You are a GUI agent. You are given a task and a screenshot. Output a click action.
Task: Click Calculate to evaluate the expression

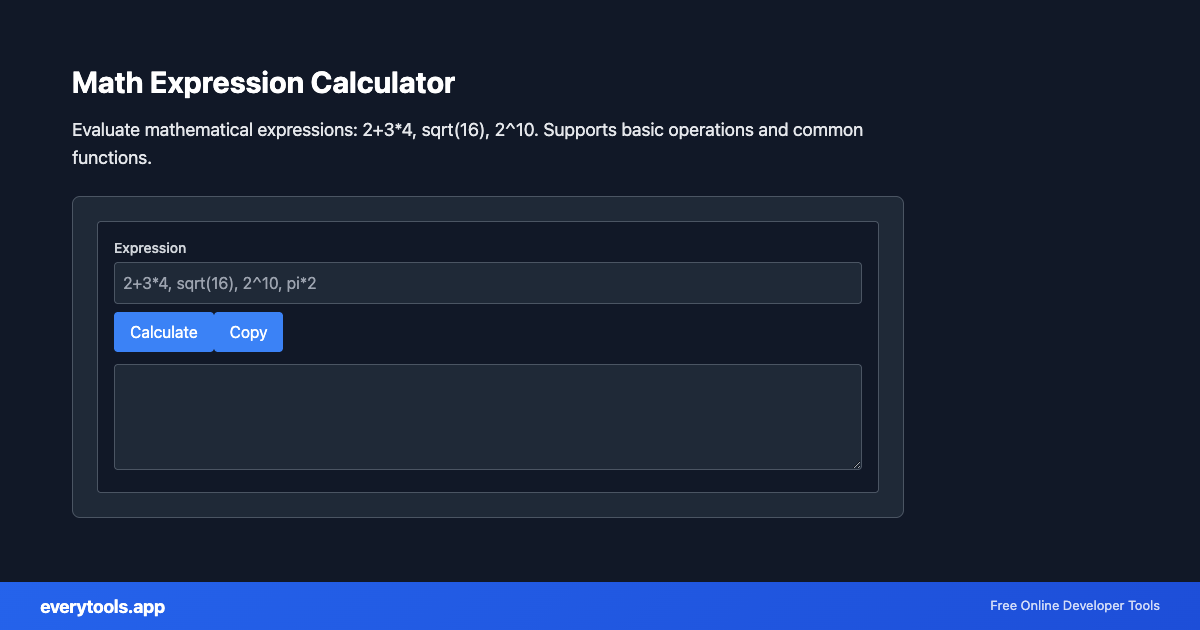click(x=163, y=331)
